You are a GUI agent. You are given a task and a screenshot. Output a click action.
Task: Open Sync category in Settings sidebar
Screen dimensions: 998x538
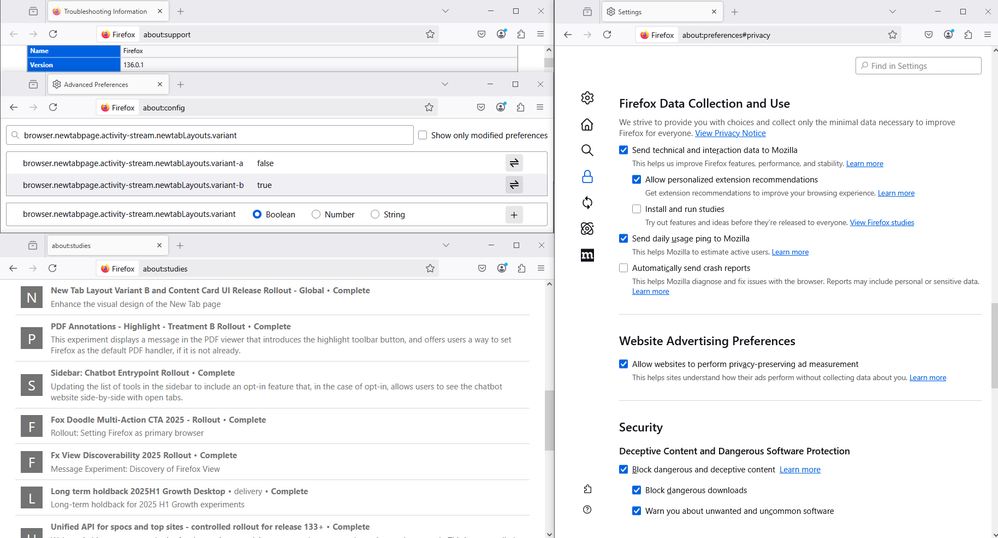[587, 202]
